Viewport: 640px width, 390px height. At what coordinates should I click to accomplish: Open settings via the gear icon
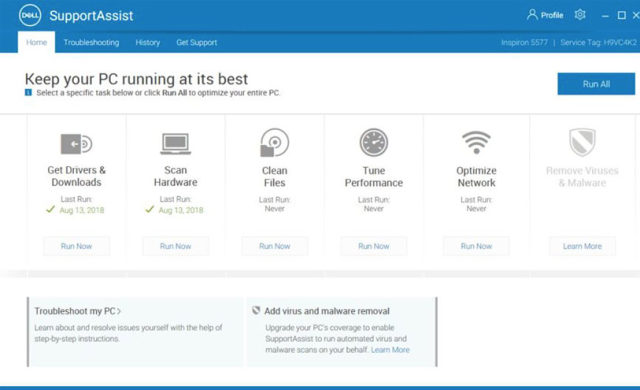(x=580, y=15)
